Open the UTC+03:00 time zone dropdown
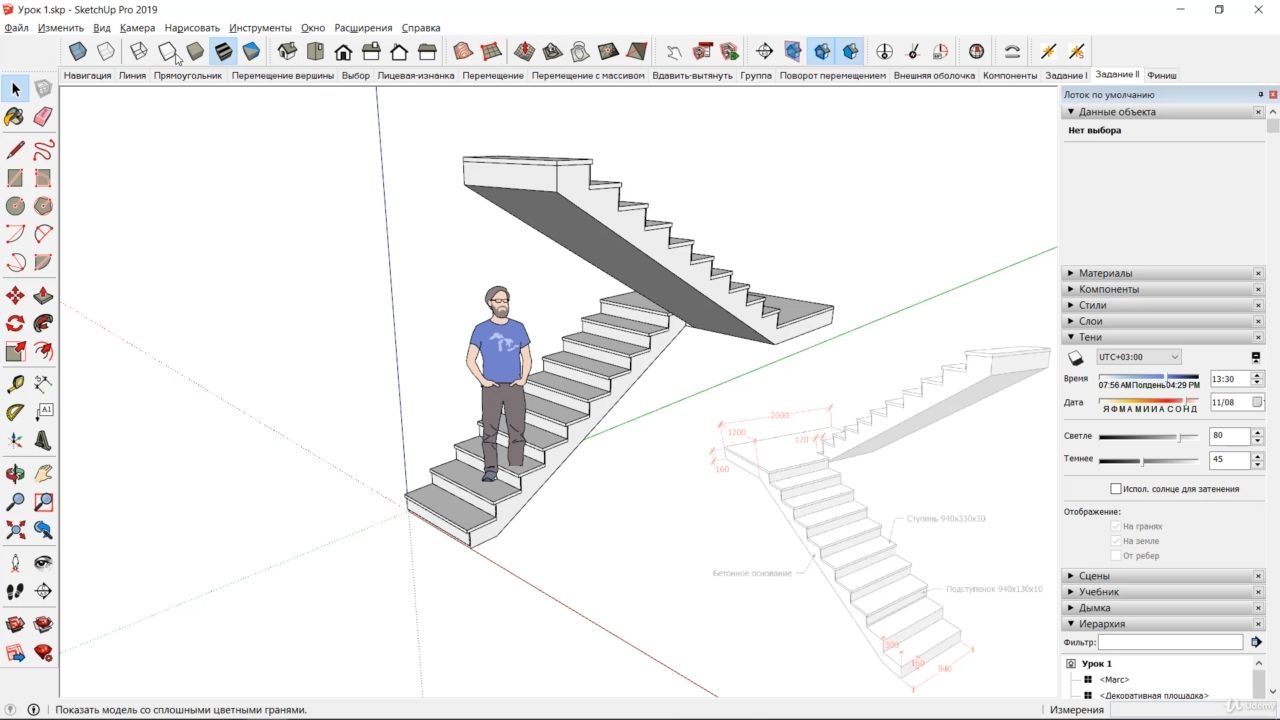The width and height of the screenshot is (1280, 720). [x=1138, y=357]
